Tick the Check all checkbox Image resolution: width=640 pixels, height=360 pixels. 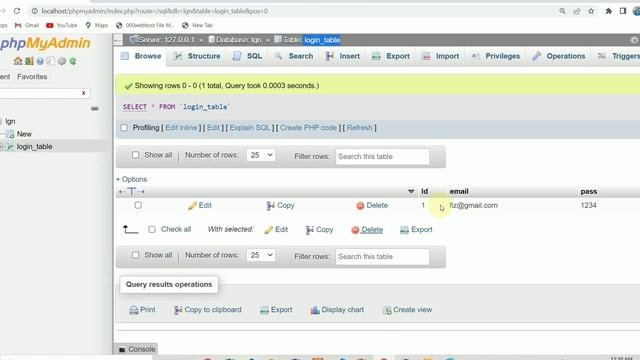(152, 229)
